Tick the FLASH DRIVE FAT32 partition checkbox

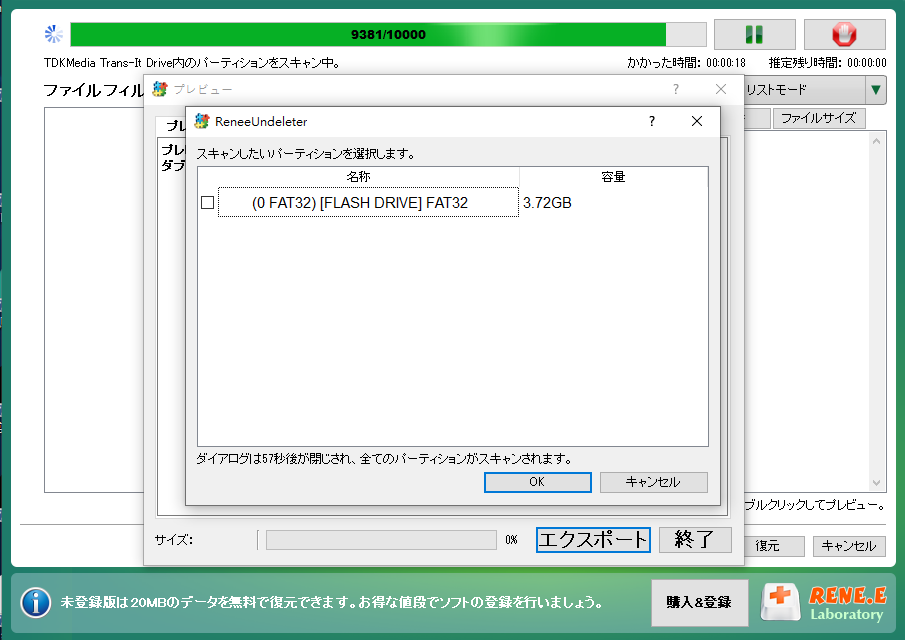point(207,203)
